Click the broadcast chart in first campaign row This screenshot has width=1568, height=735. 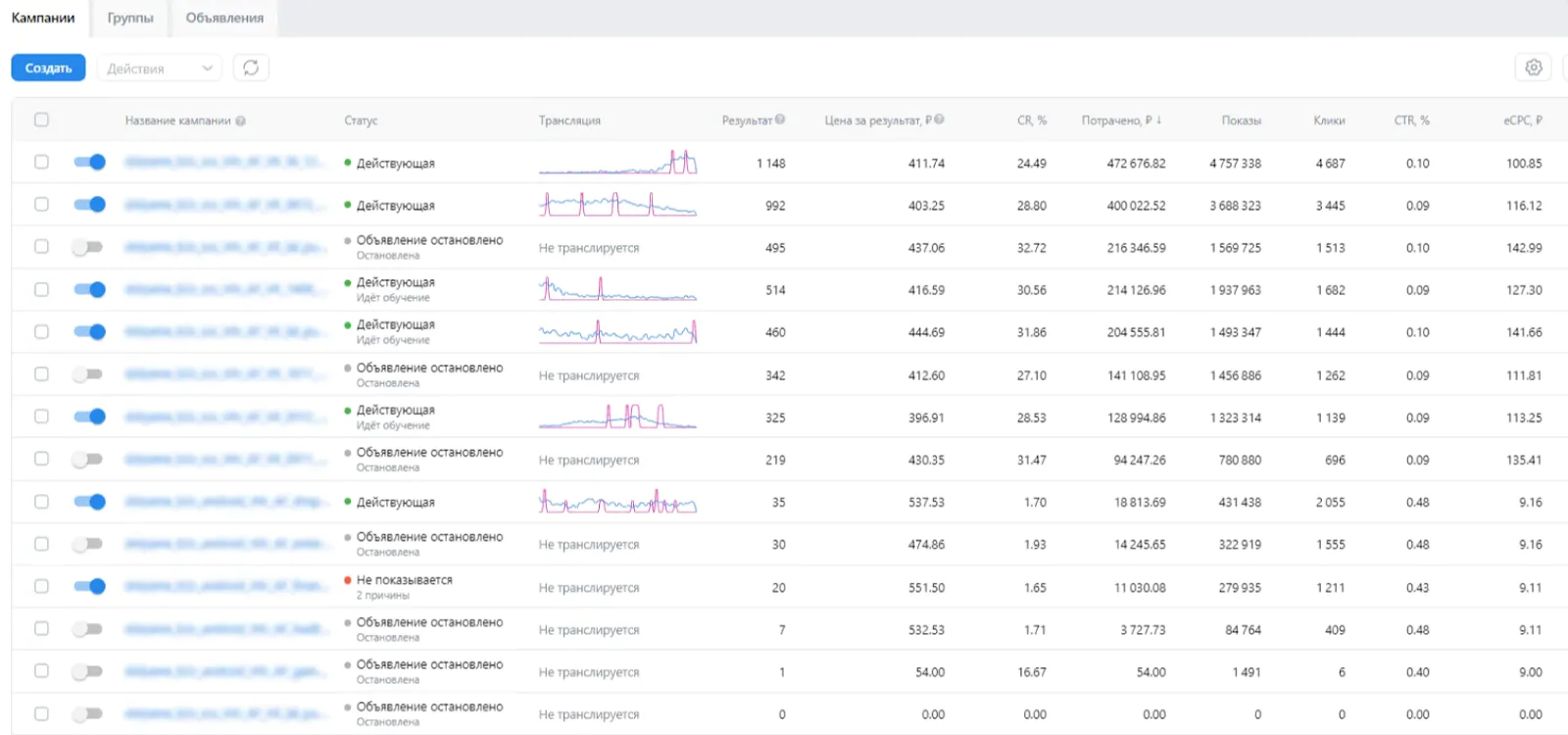(617, 163)
